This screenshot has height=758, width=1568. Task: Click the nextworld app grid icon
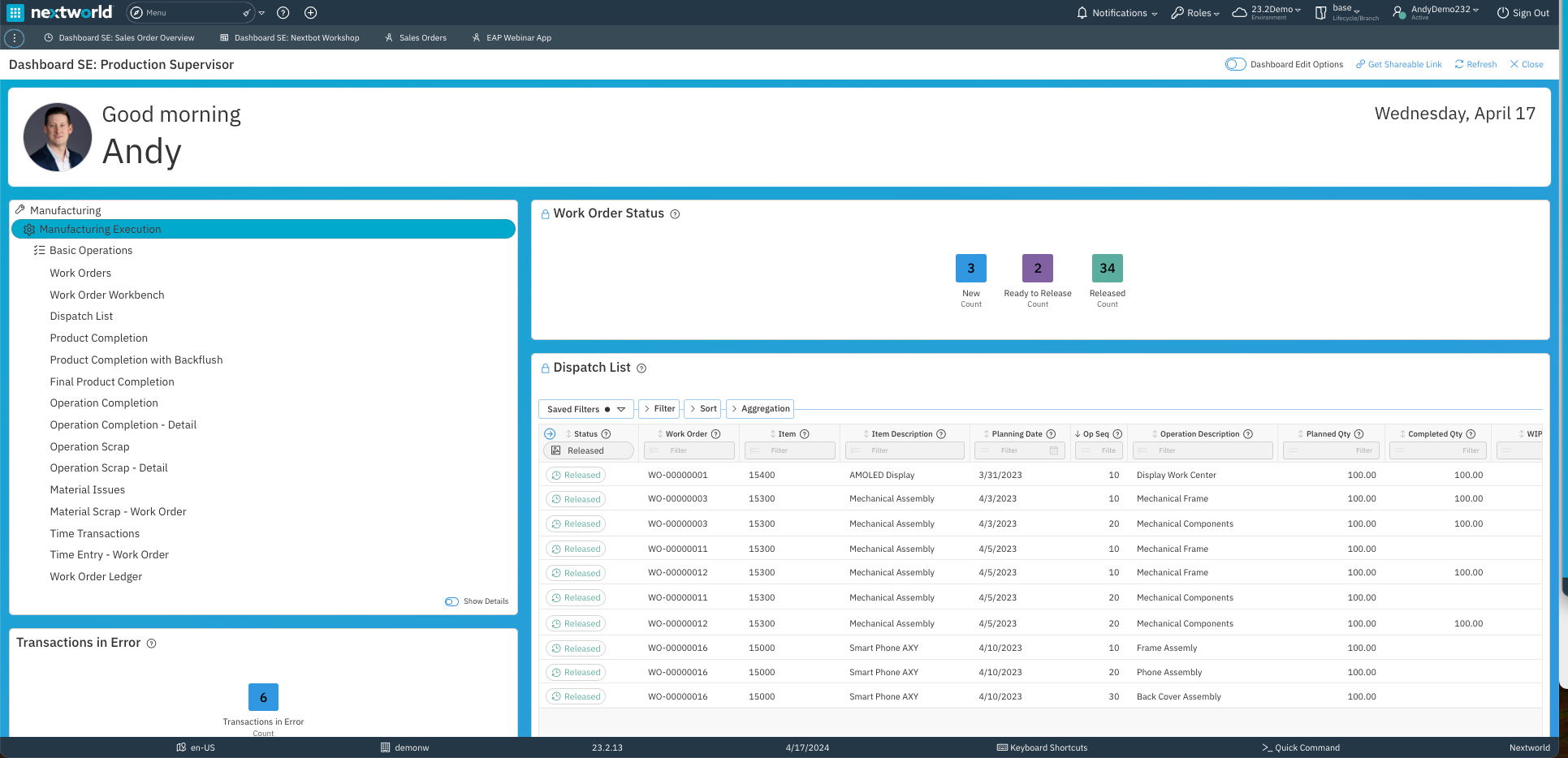click(x=14, y=11)
